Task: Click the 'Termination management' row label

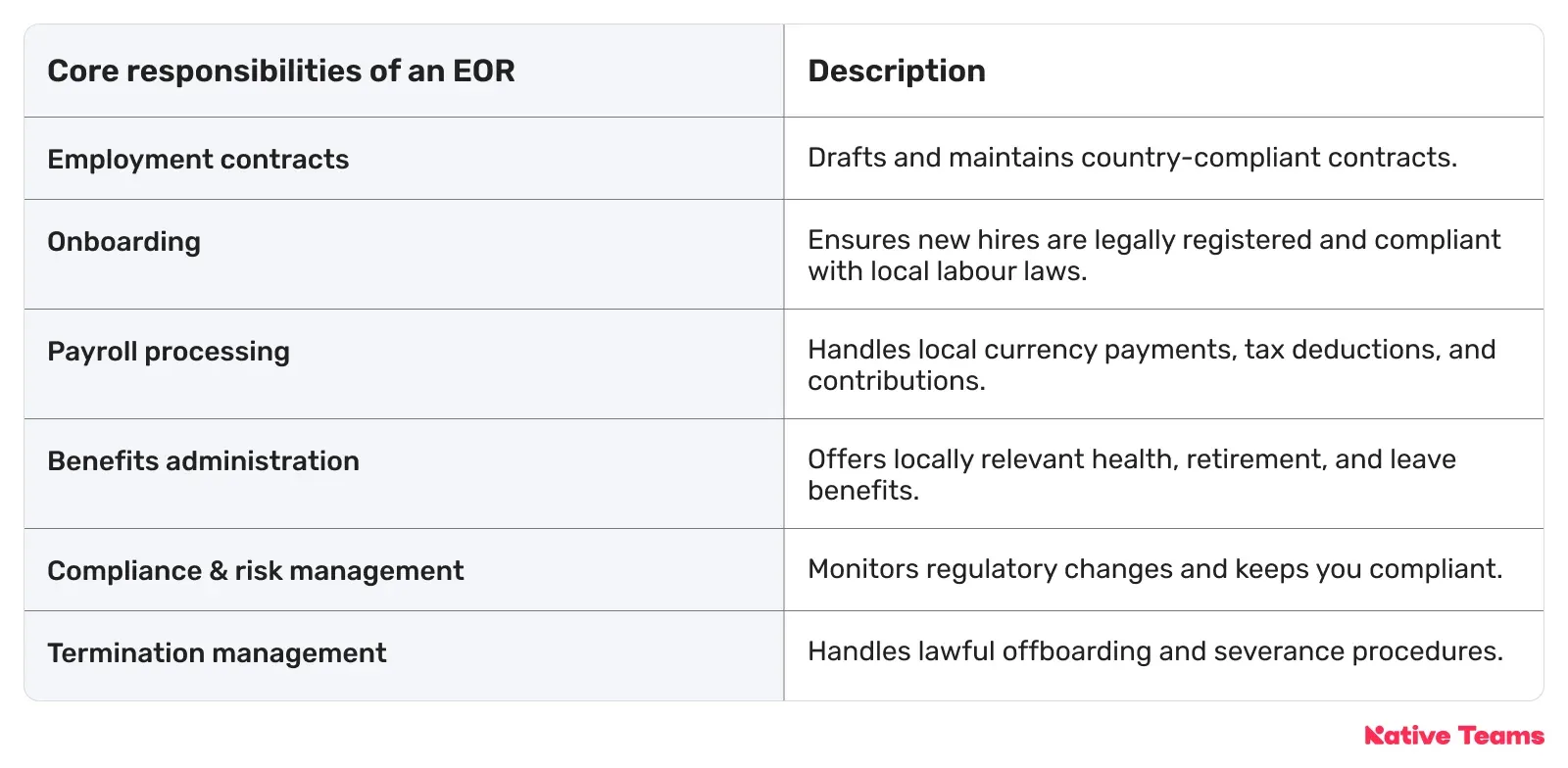Action: 217,652
